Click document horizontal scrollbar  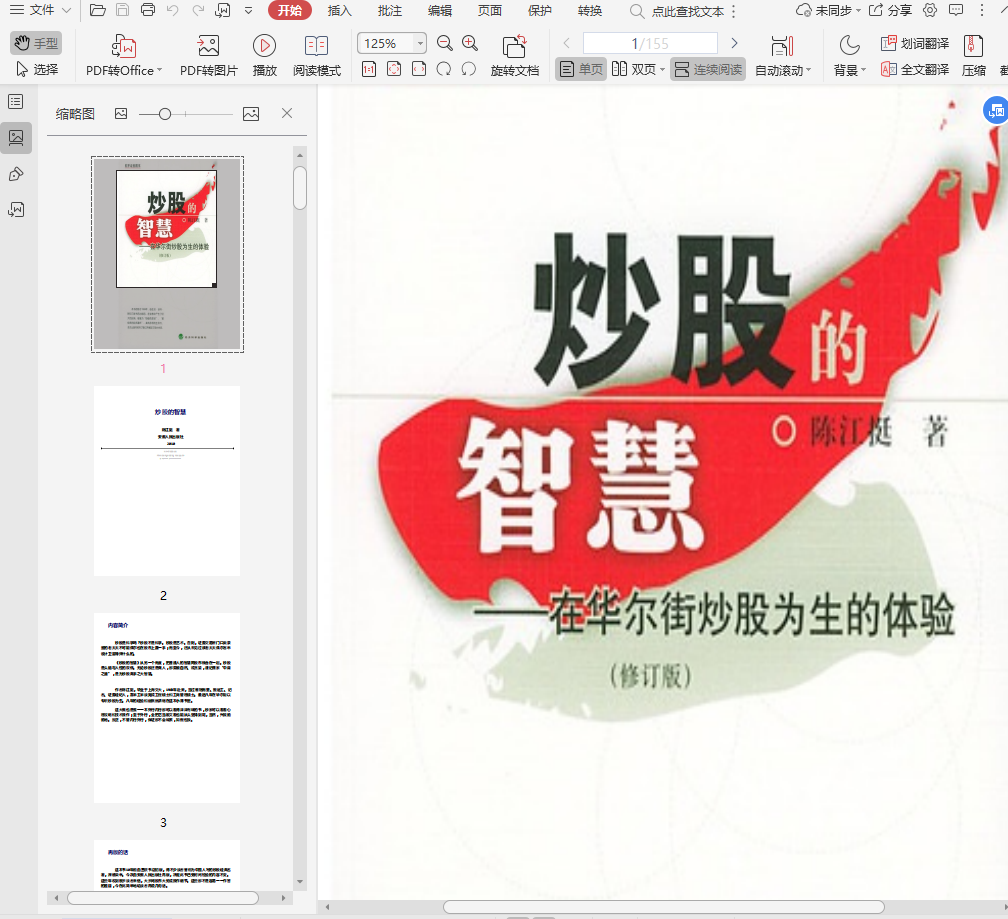(x=663, y=907)
